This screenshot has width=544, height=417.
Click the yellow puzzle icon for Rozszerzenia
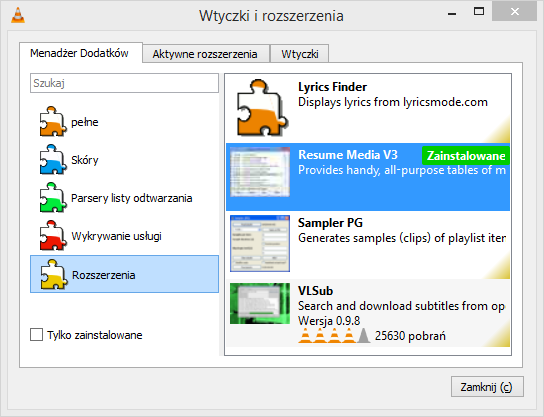(53, 274)
